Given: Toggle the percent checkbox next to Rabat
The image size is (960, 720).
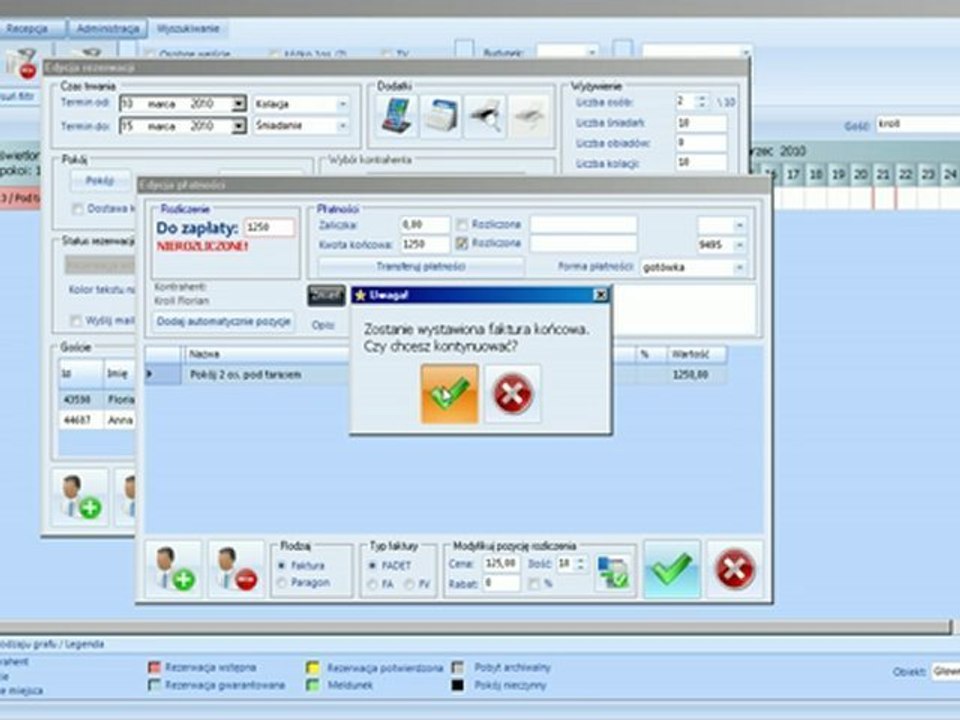Looking at the screenshot, I should point(534,583).
